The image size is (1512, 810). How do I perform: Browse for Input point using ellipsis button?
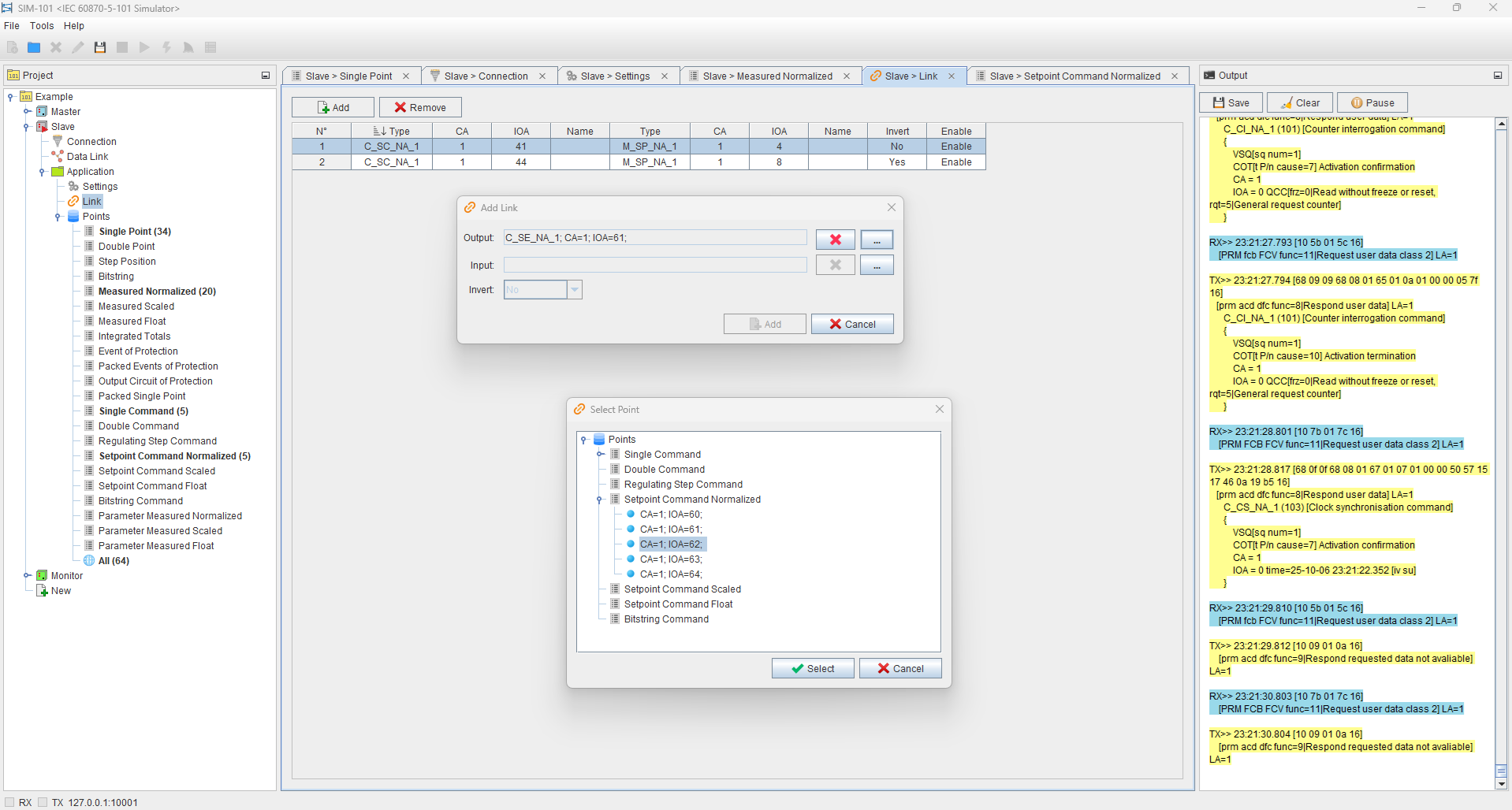[x=877, y=266]
